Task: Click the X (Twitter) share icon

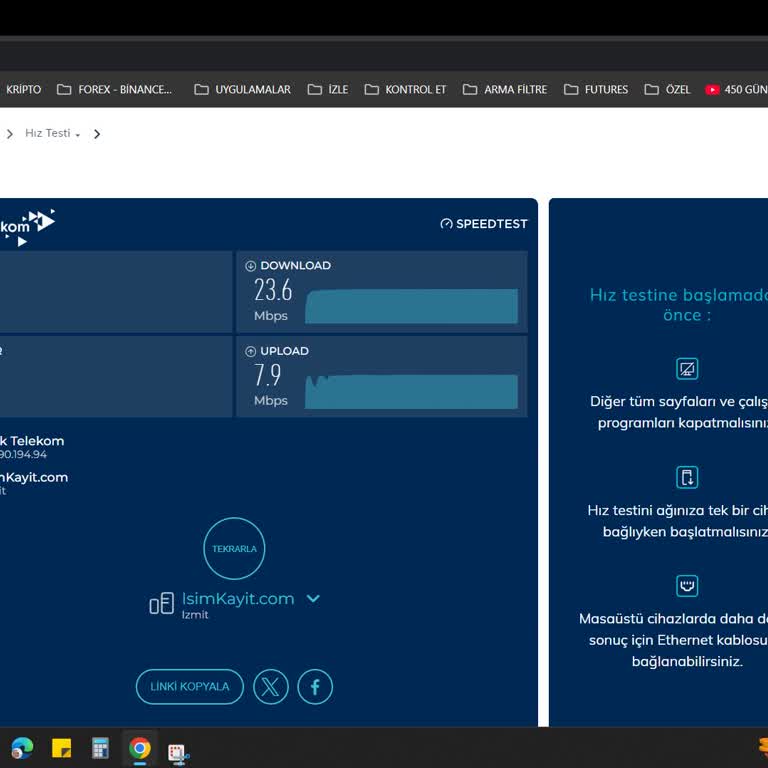Action: [x=270, y=687]
